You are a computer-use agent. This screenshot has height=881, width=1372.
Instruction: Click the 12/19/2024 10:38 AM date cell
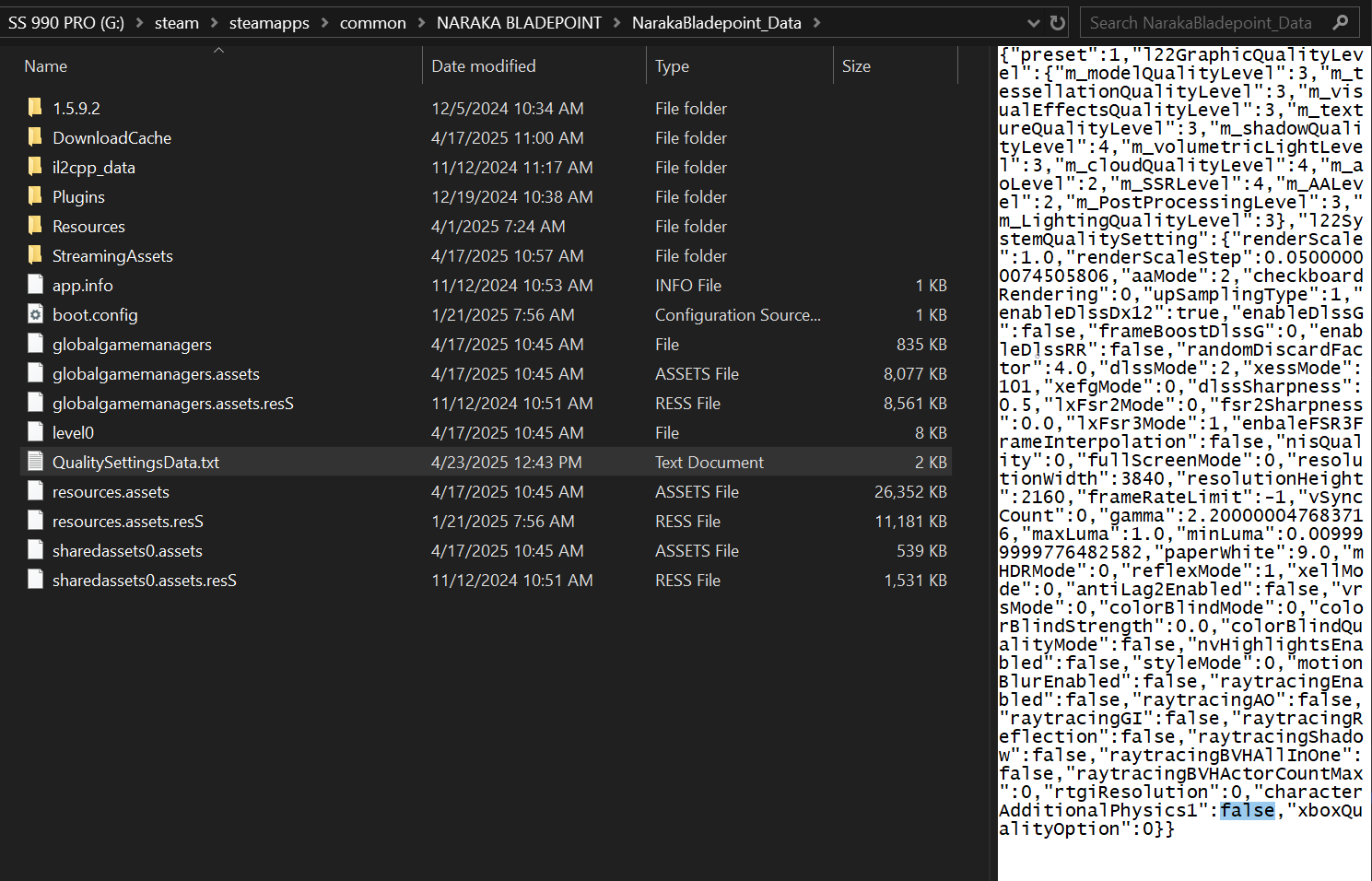click(512, 197)
